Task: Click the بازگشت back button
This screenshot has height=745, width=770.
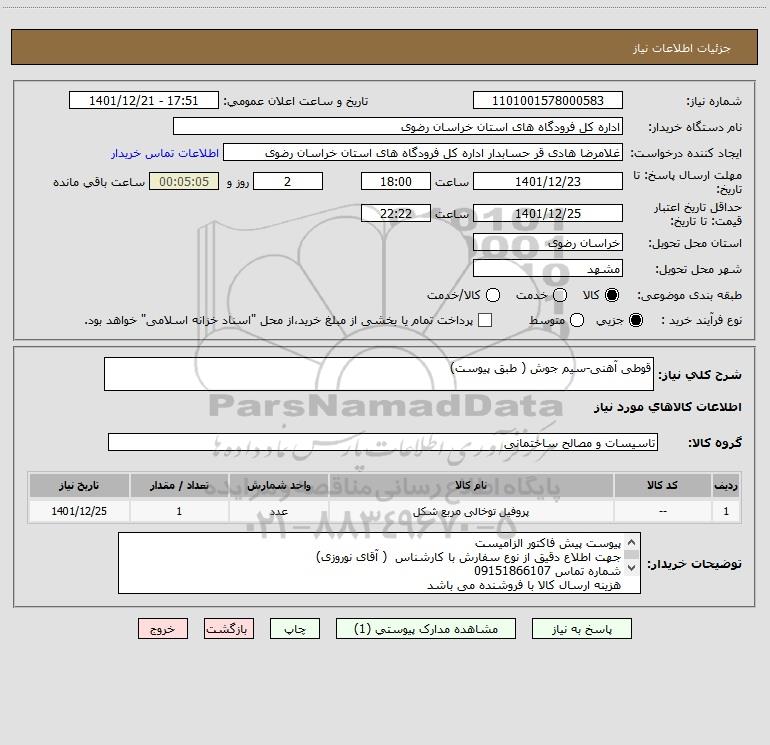Action: [x=229, y=629]
